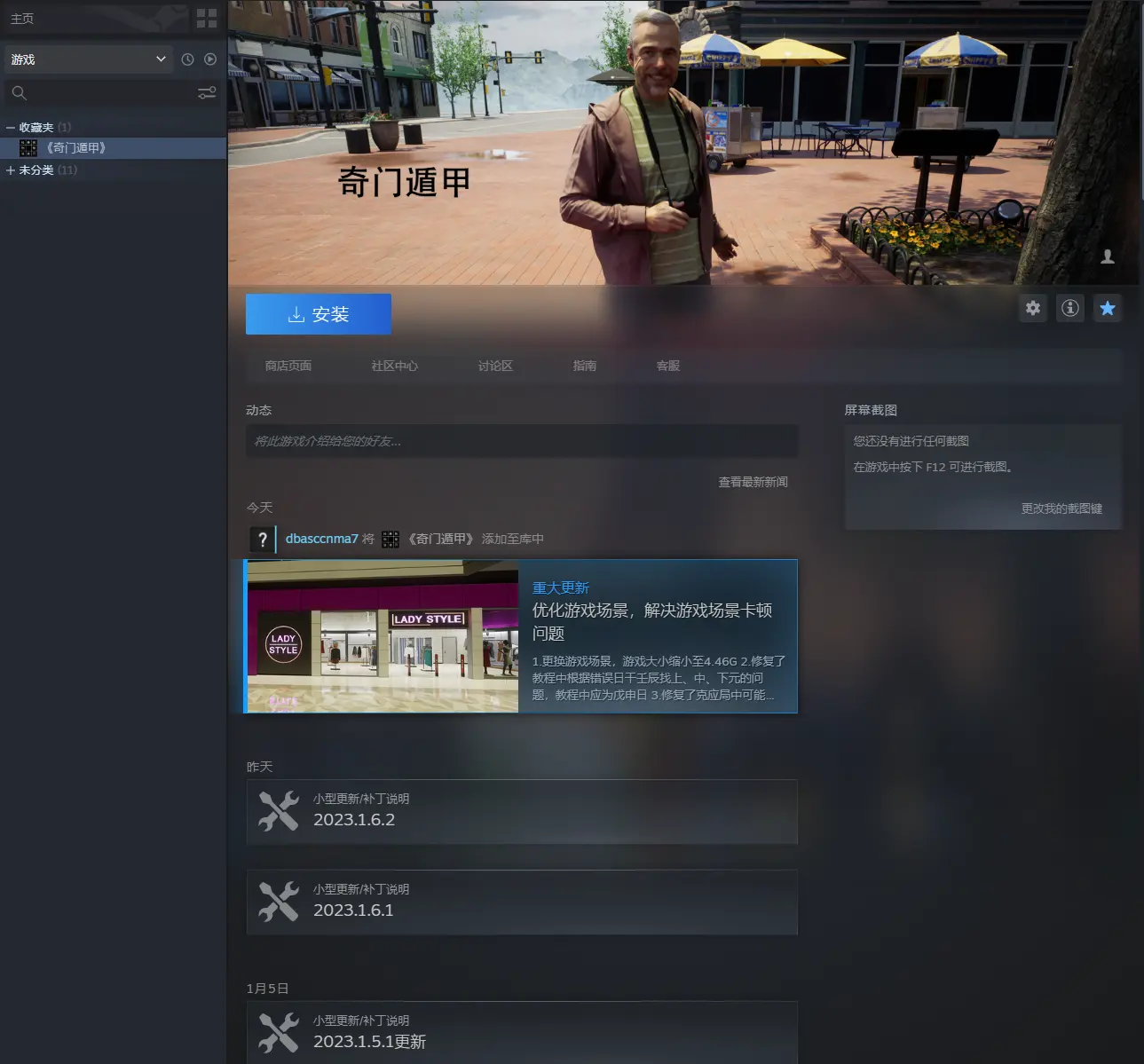Open the LADY STYLE update thumbnail
1144x1064 pixels.
point(383,636)
